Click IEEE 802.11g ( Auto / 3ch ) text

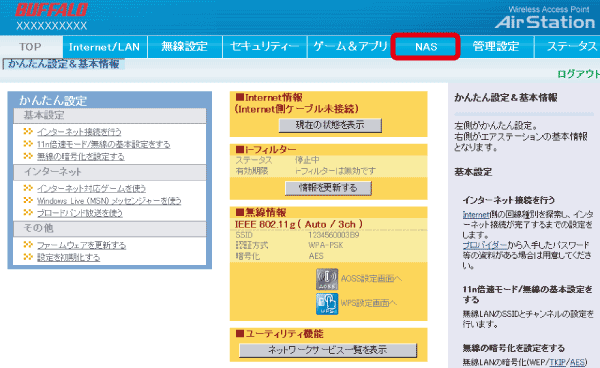(298, 224)
